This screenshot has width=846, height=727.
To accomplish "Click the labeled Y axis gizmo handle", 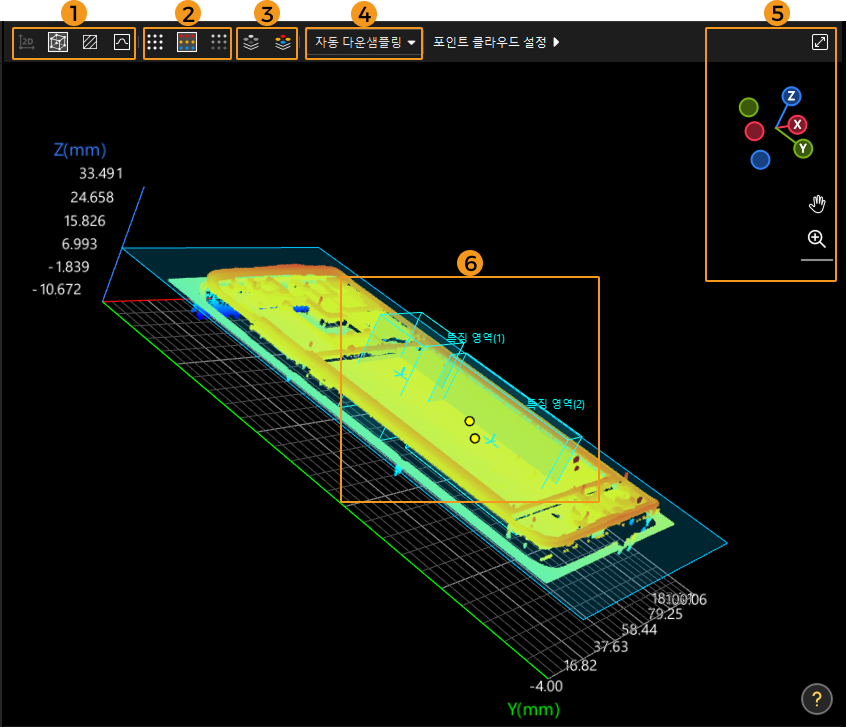I will 803,149.
